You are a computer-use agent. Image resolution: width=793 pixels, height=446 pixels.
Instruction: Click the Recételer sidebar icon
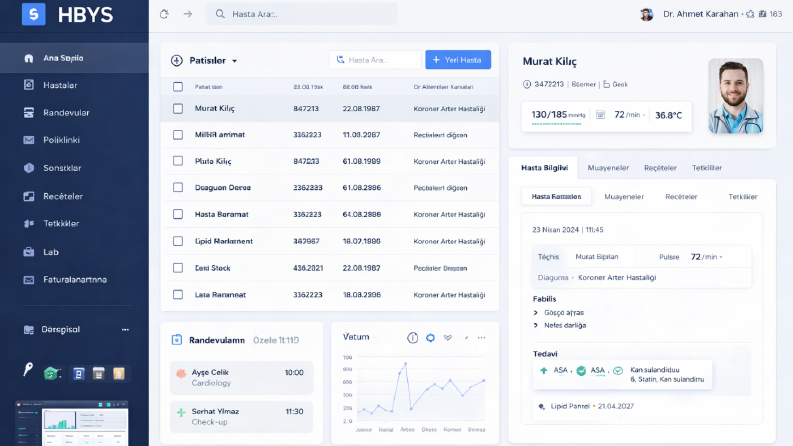point(29,196)
